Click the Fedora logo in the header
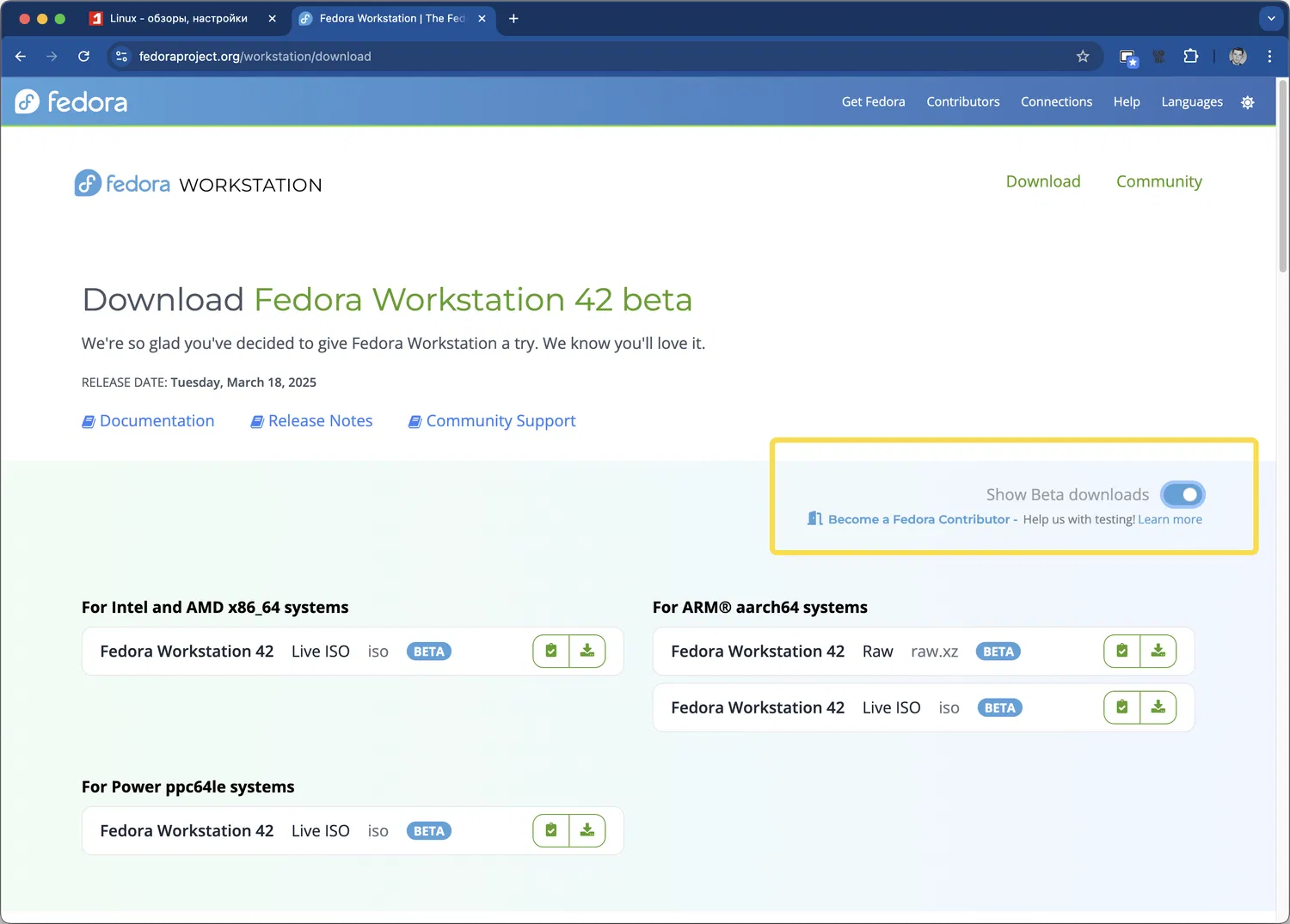The width and height of the screenshot is (1290, 924). [71, 102]
